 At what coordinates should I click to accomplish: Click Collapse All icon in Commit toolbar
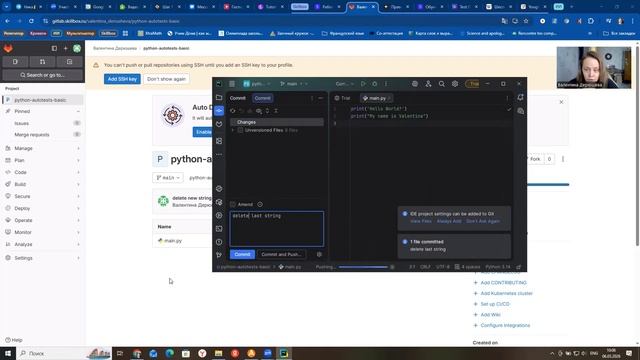tap(276, 111)
